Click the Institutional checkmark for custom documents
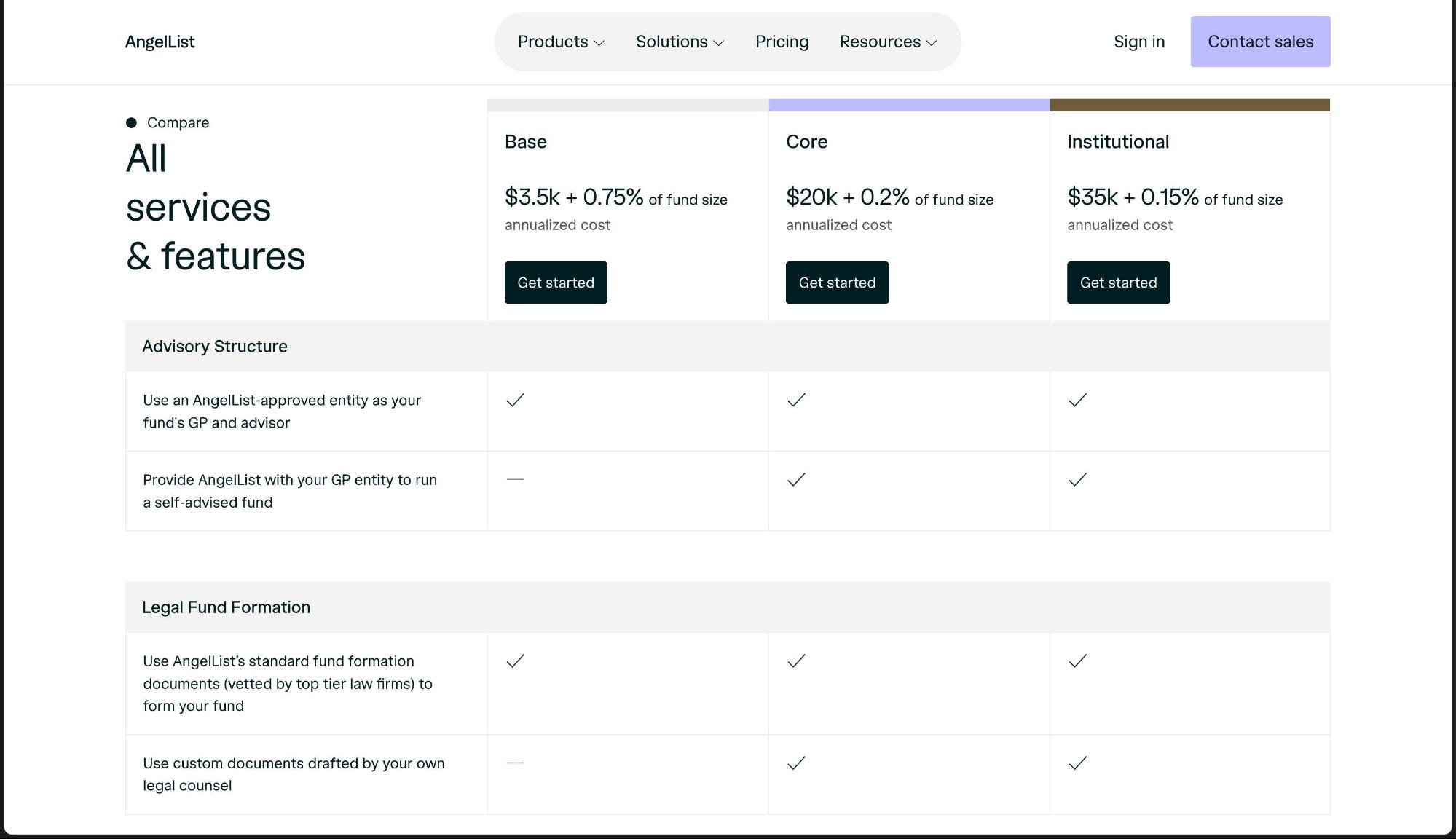The width and height of the screenshot is (1456, 839). [1078, 763]
